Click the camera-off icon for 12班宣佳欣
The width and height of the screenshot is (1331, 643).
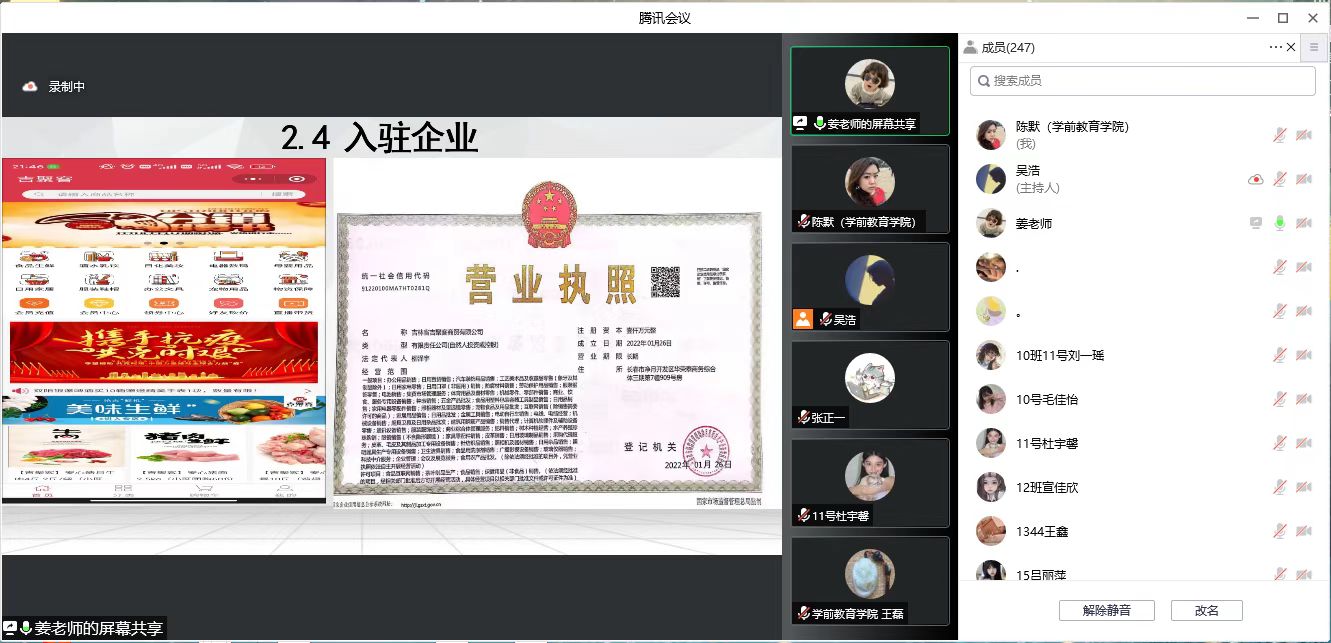point(1303,487)
